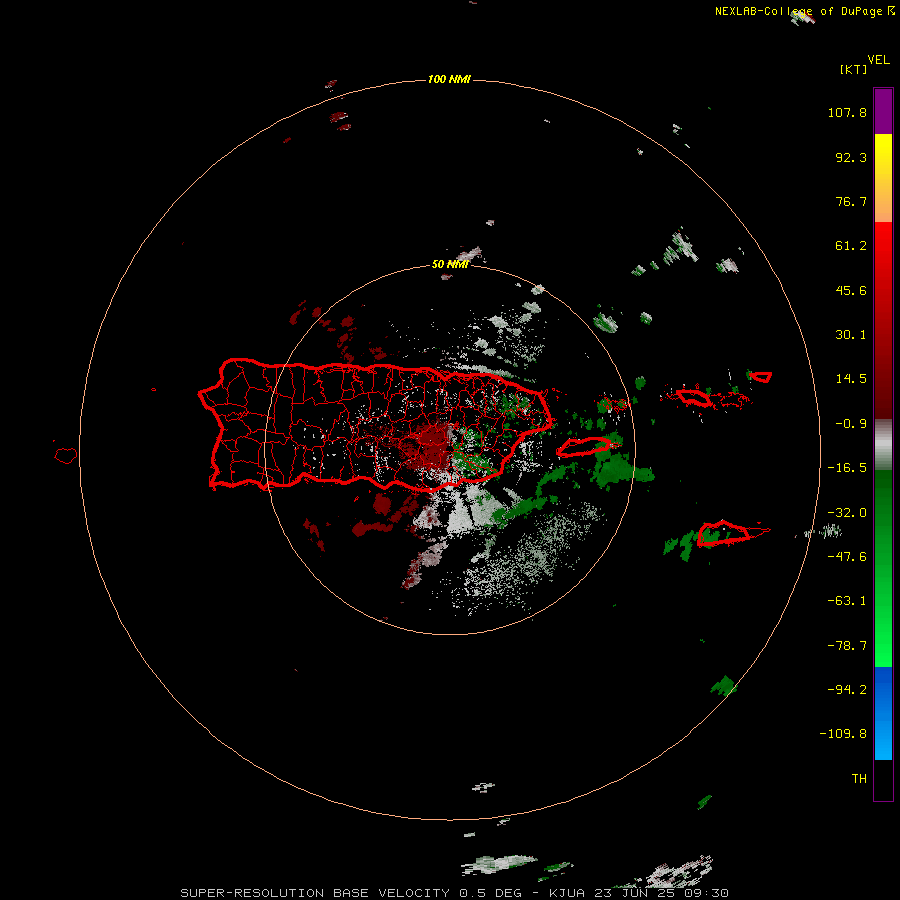This screenshot has width=900, height=900.
Task: Select the 107.8 legend value
Action: tap(847, 112)
